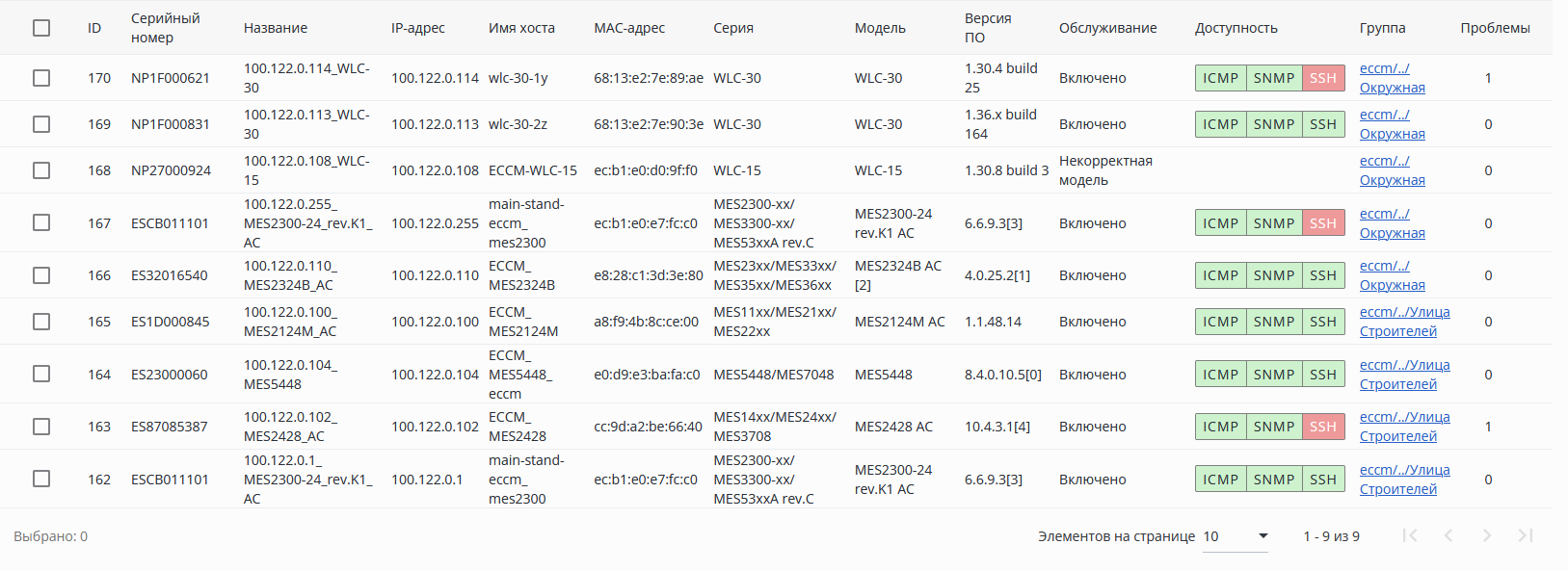Click the ICMP badge for device 162
The height and width of the screenshot is (571, 1568).
[1220, 480]
